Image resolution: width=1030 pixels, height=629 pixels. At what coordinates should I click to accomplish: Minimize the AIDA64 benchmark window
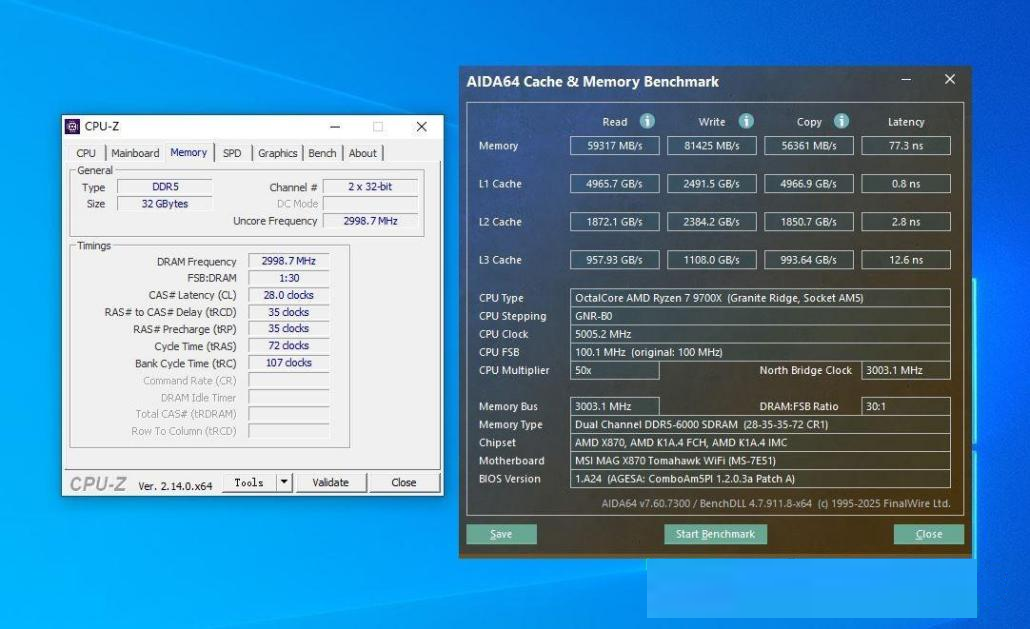pos(906,79)
